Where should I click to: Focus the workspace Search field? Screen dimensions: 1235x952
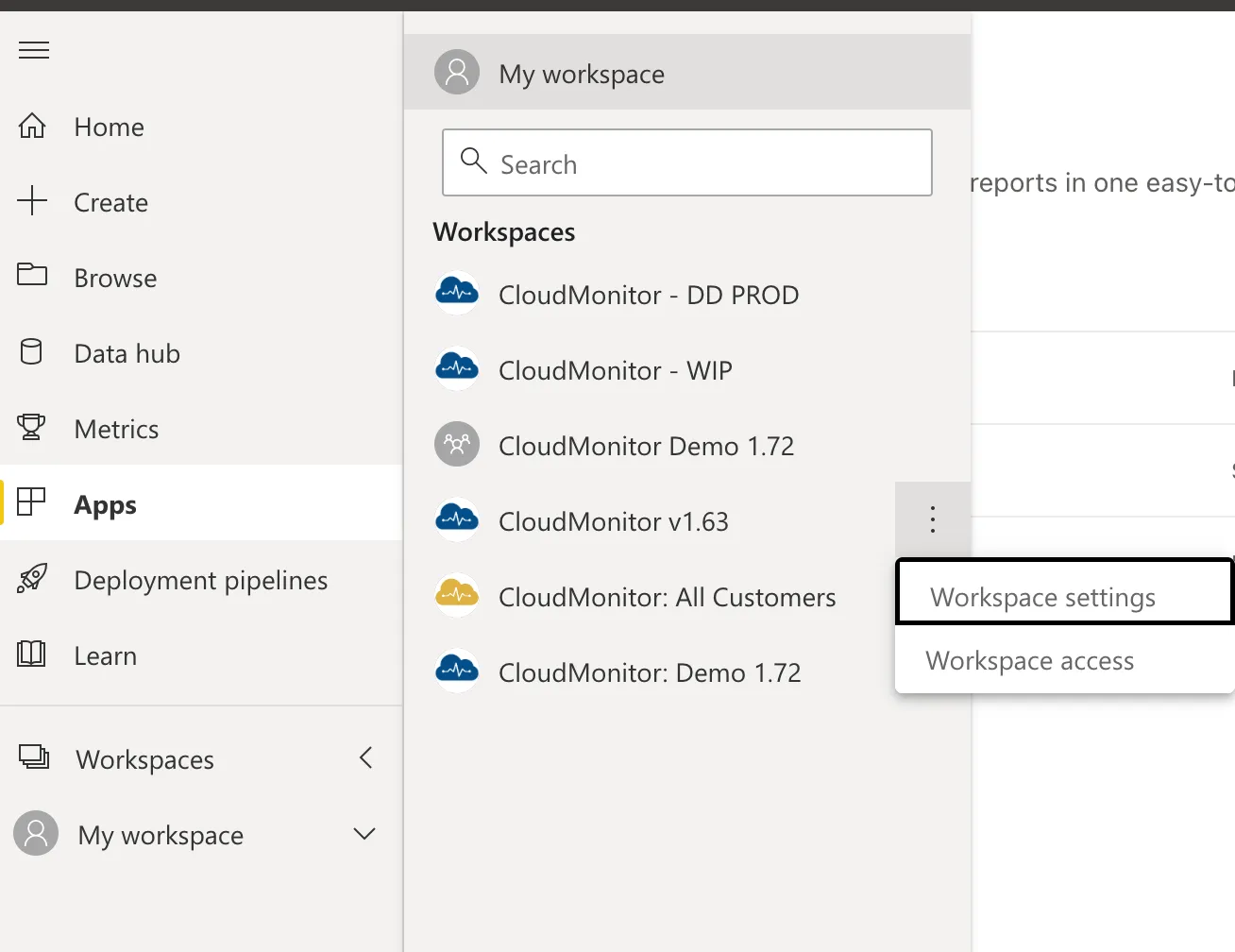point(687,162)
